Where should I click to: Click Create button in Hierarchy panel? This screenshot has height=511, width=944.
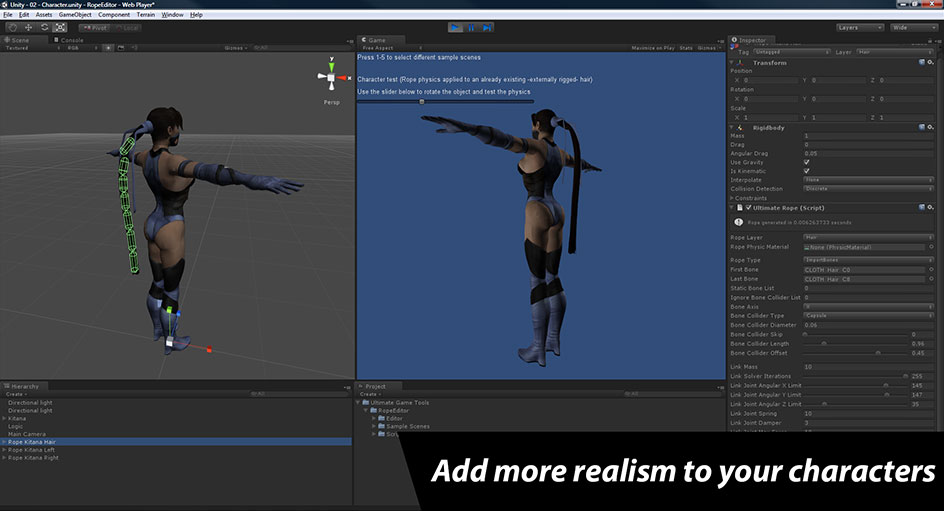[16, 394]
